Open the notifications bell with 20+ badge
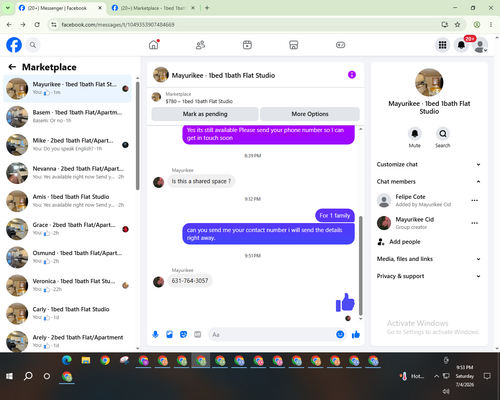 click(461, 45)
